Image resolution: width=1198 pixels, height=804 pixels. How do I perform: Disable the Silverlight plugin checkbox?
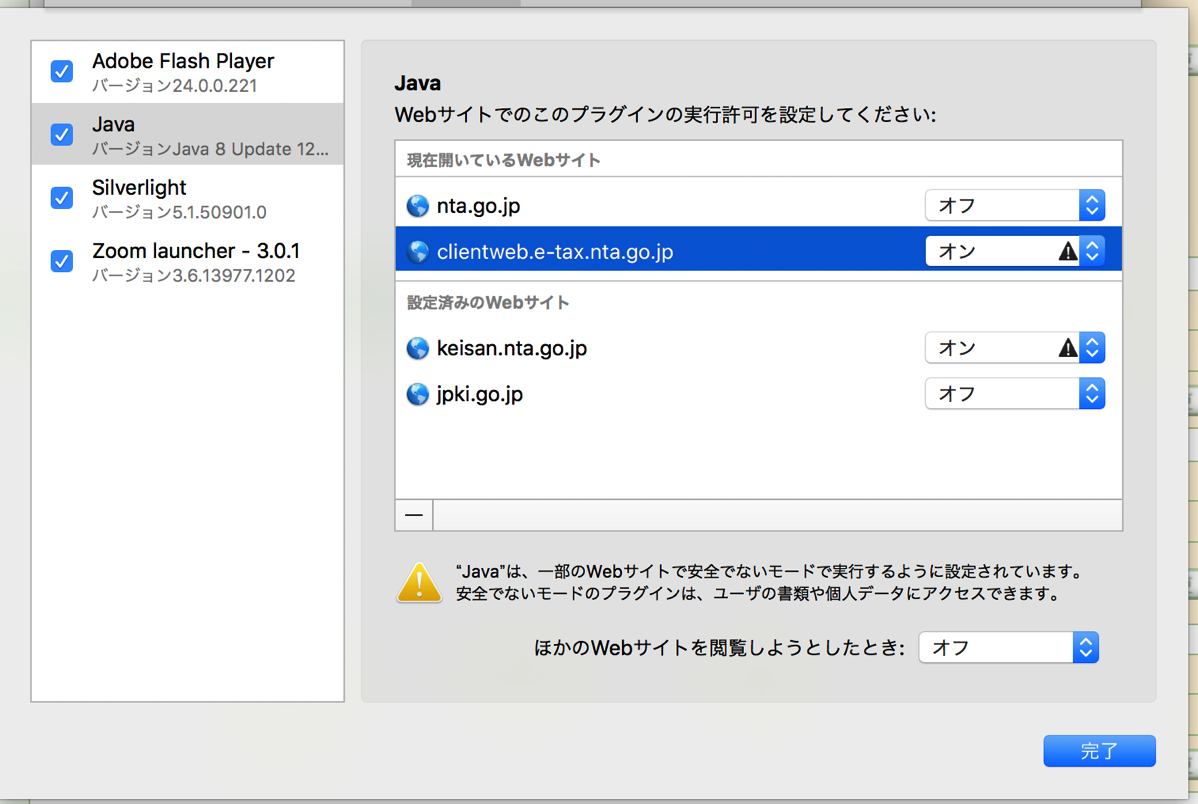[62, 198]
